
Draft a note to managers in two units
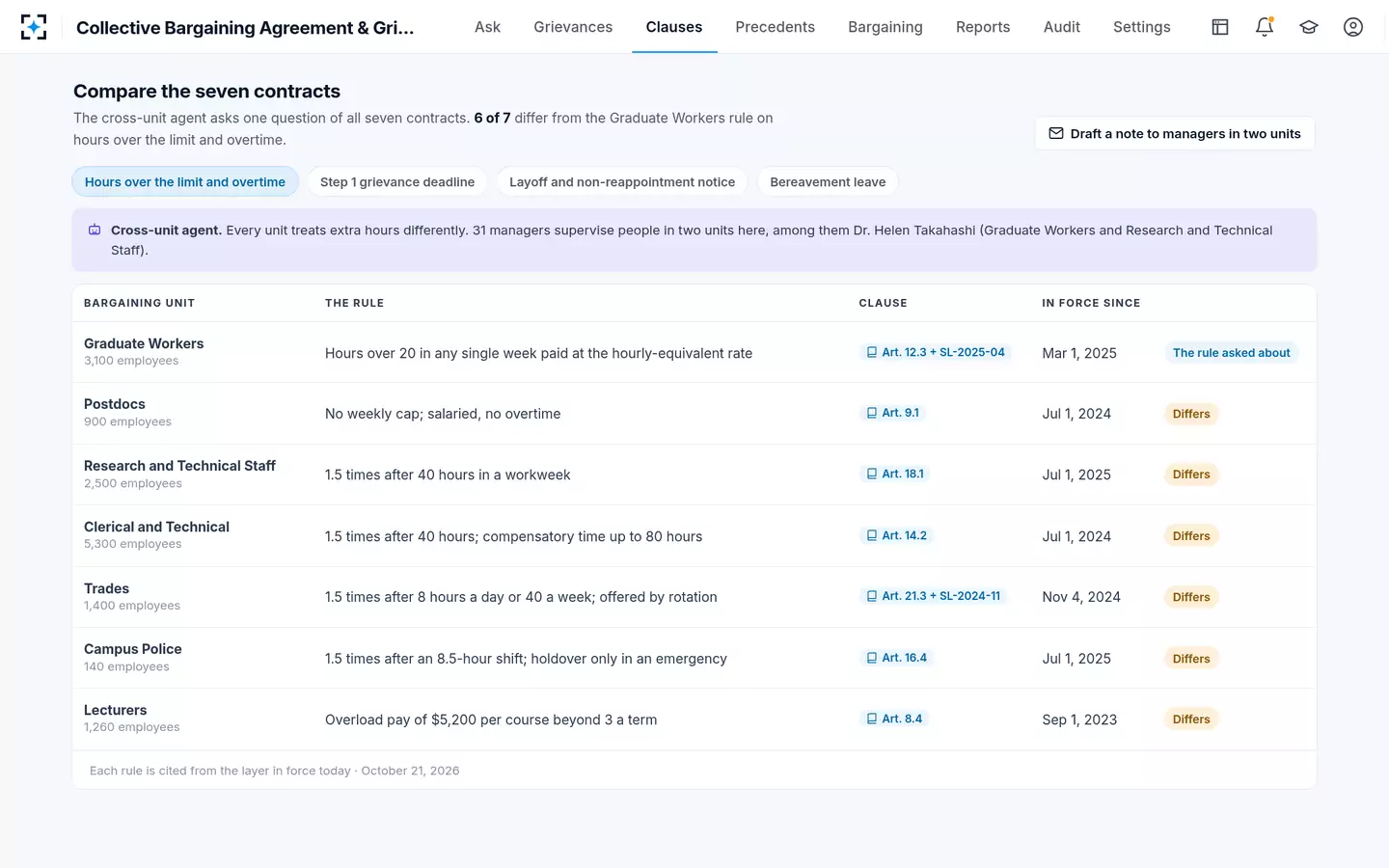1175,133
